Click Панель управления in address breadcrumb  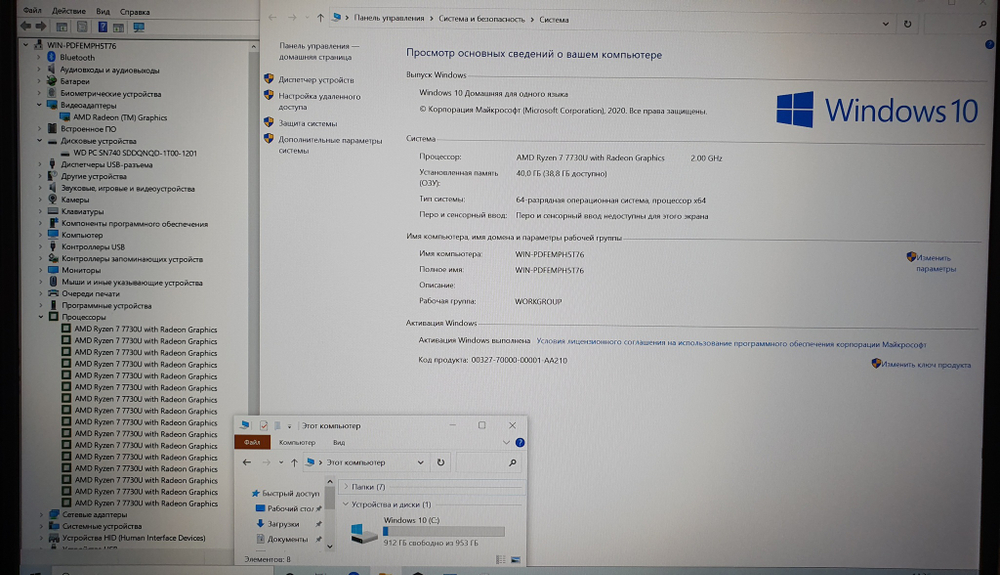[389, 18]
